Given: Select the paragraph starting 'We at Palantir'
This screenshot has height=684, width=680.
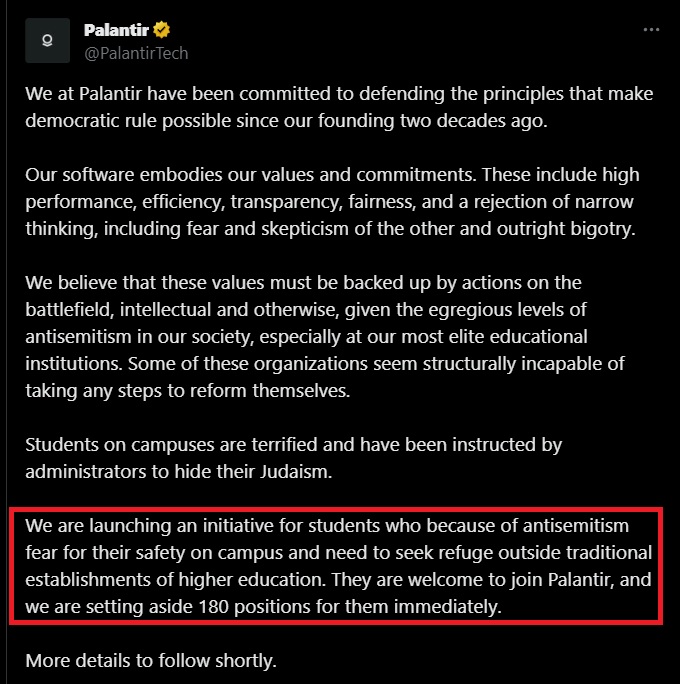Looking at the screenshot, I should pos(339,107).
